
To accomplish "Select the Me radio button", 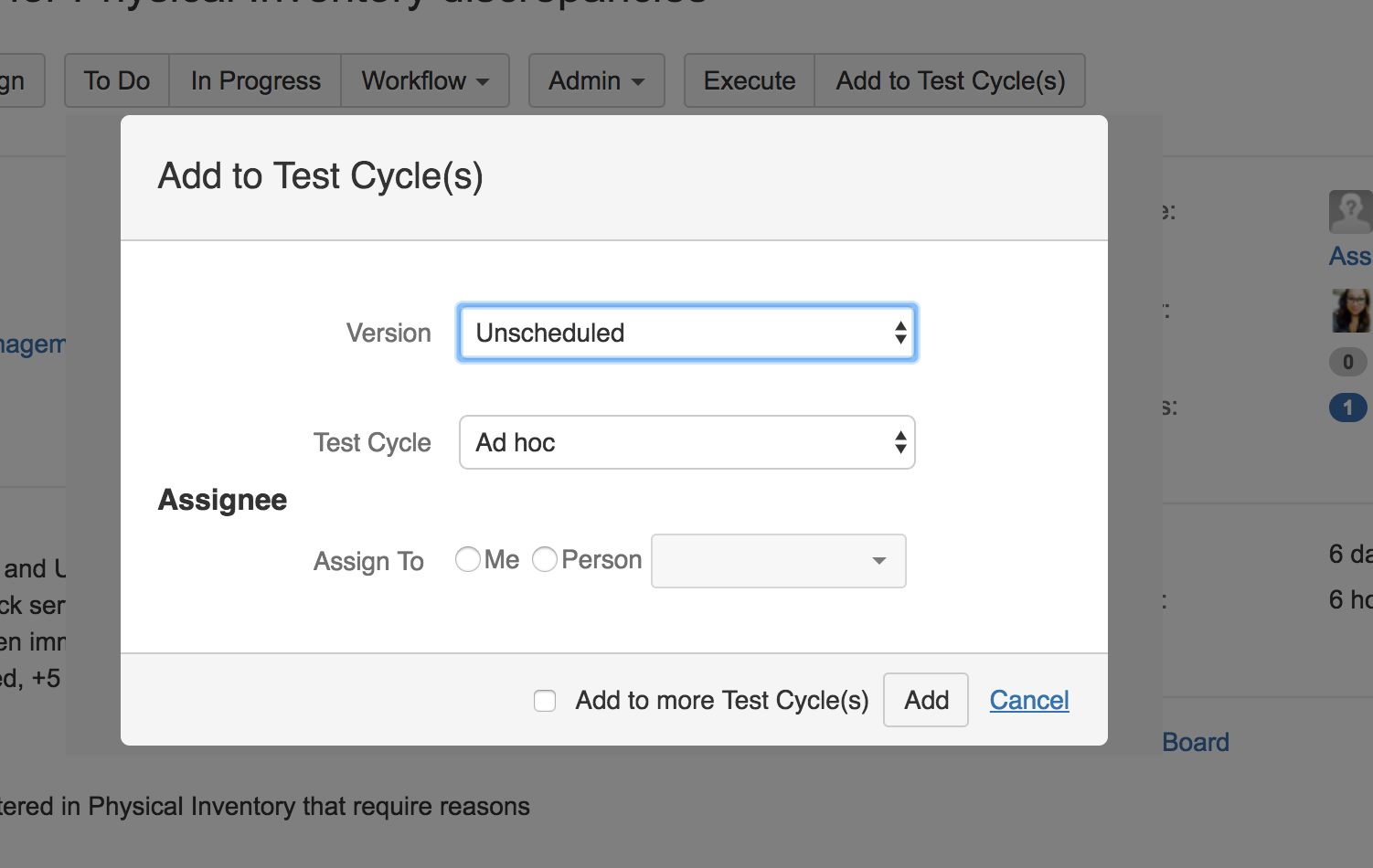I will pos(468,559).
